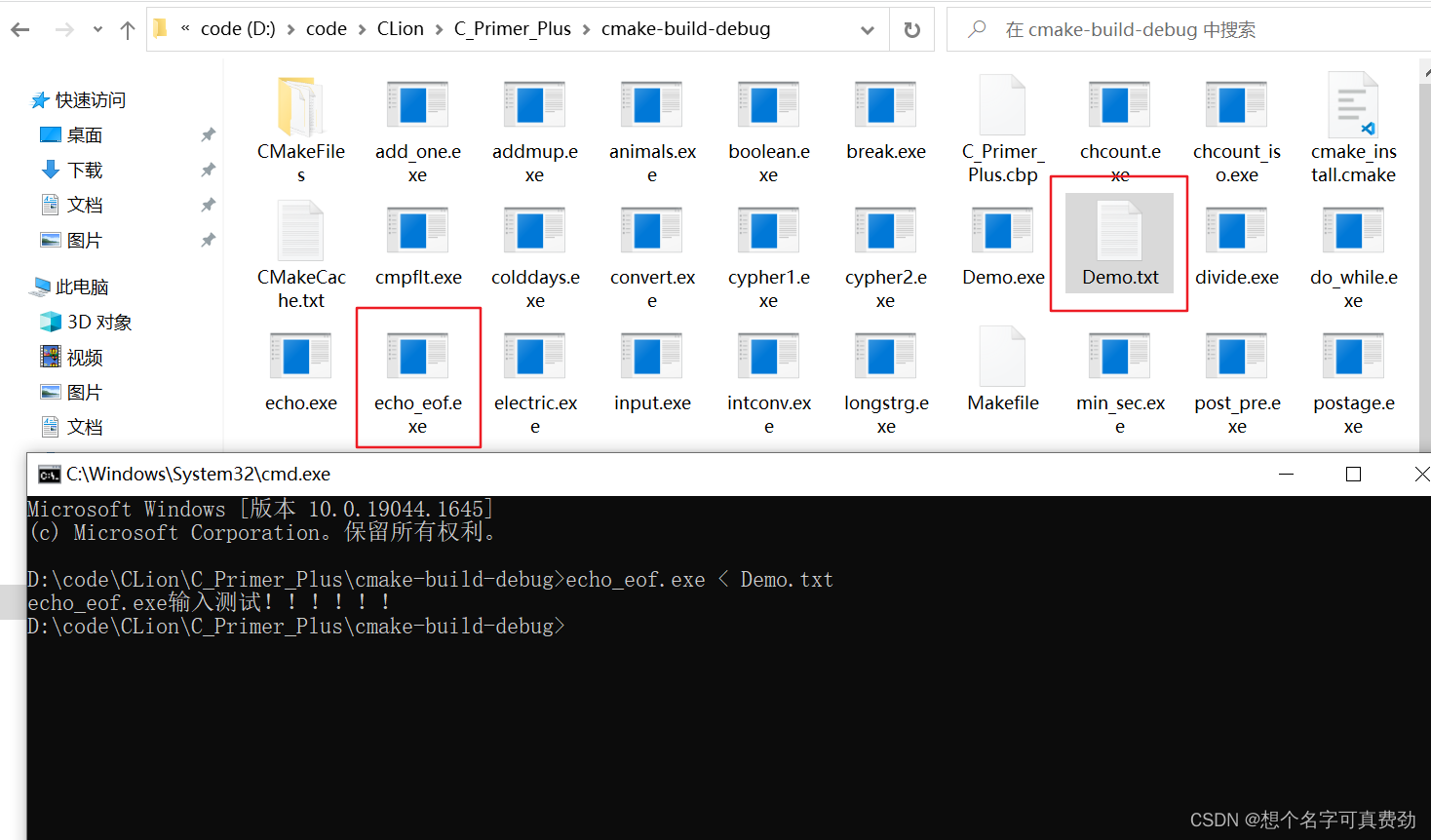1431x840 pixels.
Task: Select the C_Primer_Plus.cbp file icon
Action: (x=1002, y=105)
